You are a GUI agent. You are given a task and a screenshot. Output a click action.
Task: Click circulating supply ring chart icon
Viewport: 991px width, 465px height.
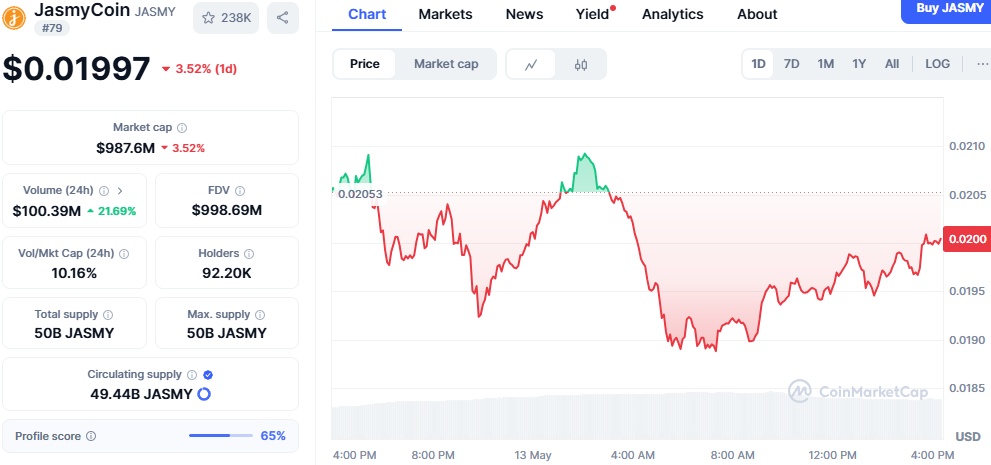point(204,394)
